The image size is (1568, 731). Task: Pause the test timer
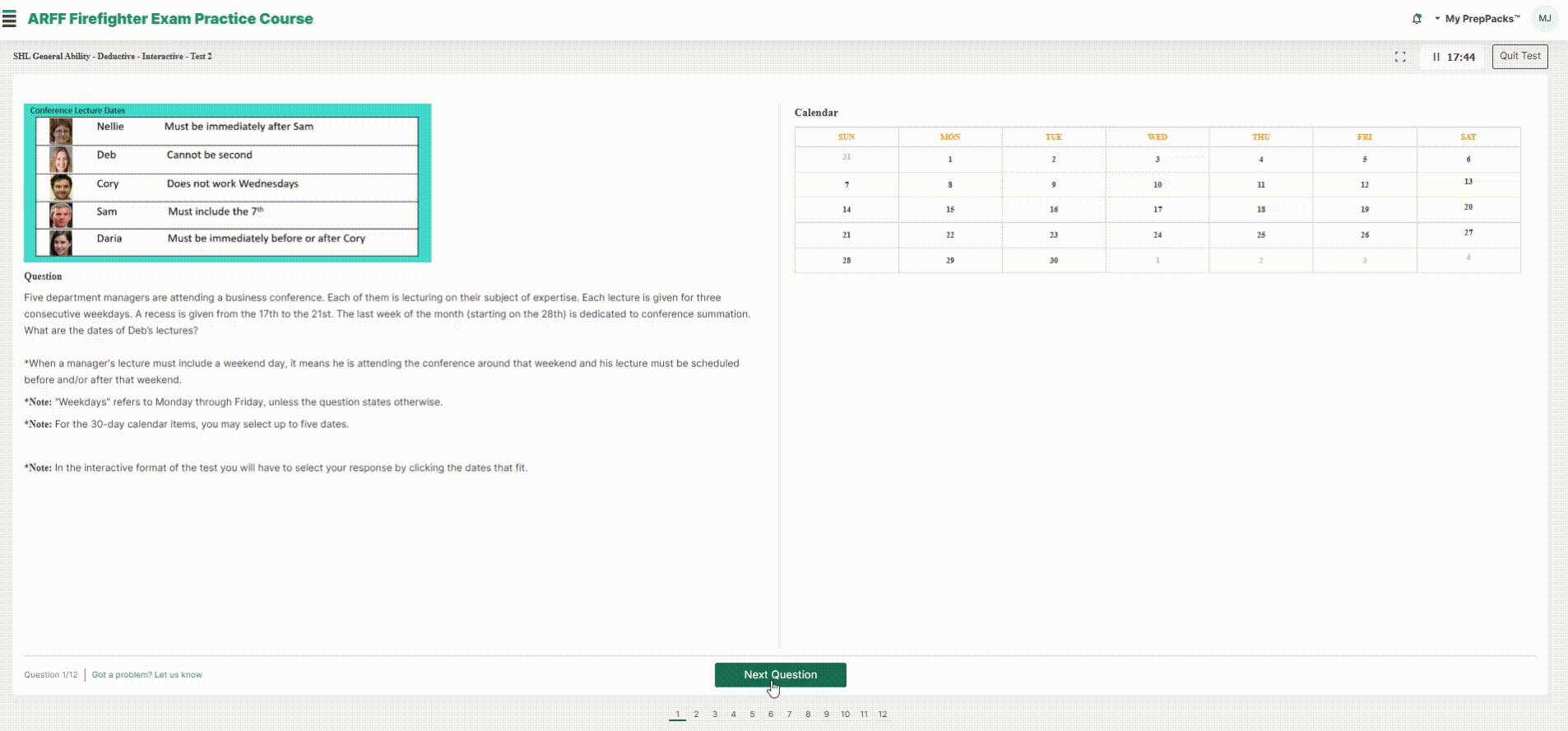(x=1436, y=57)
